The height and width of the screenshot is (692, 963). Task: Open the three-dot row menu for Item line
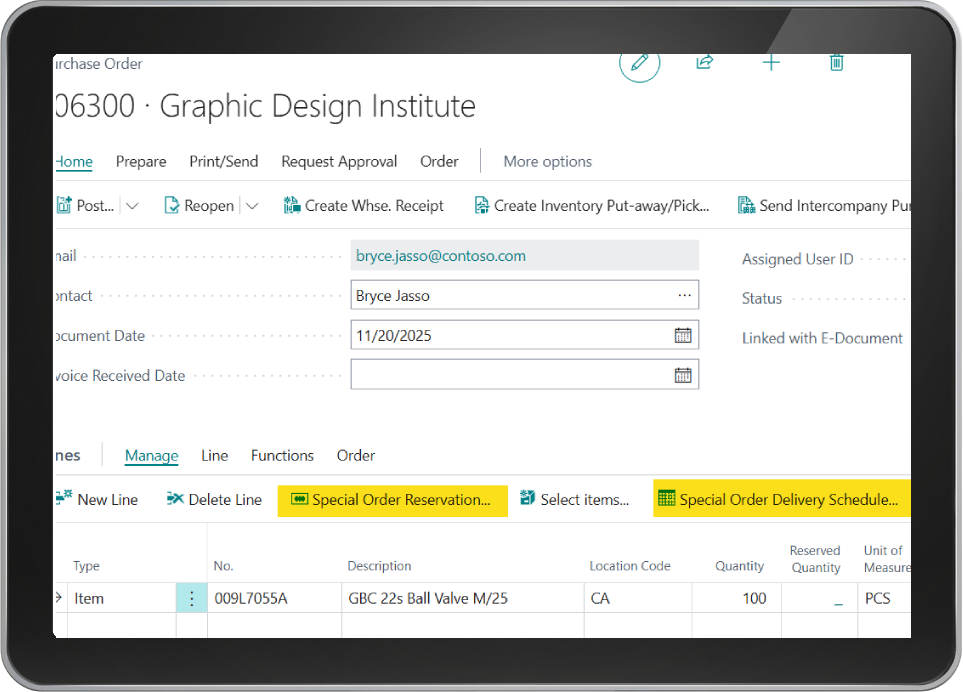pyautogui.click(x=192, y=598)
